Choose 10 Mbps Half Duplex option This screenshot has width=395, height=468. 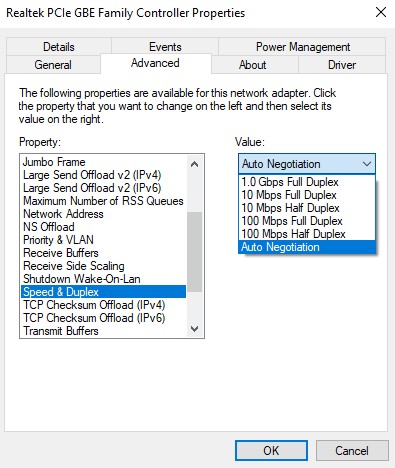[307, 208]
